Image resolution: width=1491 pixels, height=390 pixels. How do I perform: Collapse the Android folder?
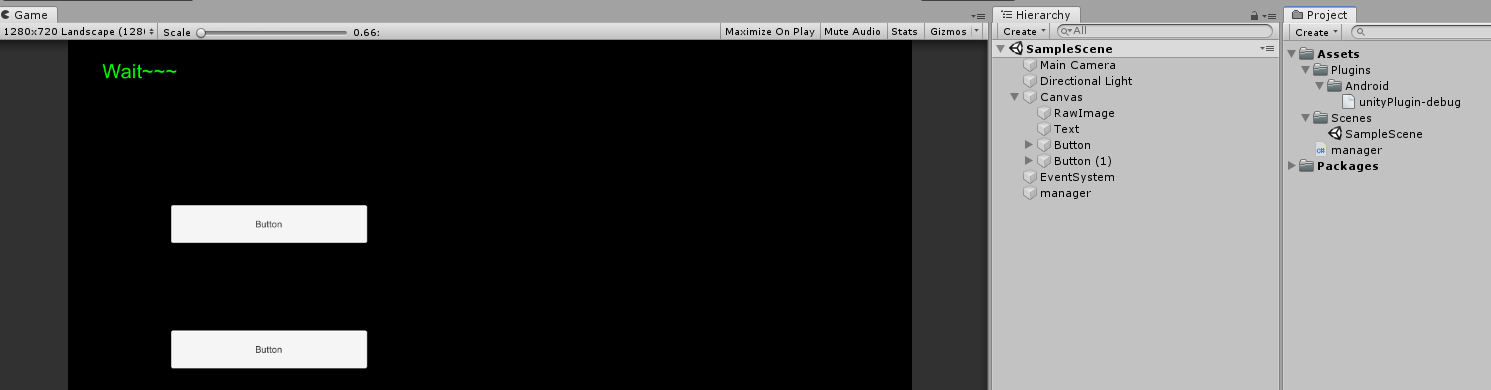pos(1320,86)
